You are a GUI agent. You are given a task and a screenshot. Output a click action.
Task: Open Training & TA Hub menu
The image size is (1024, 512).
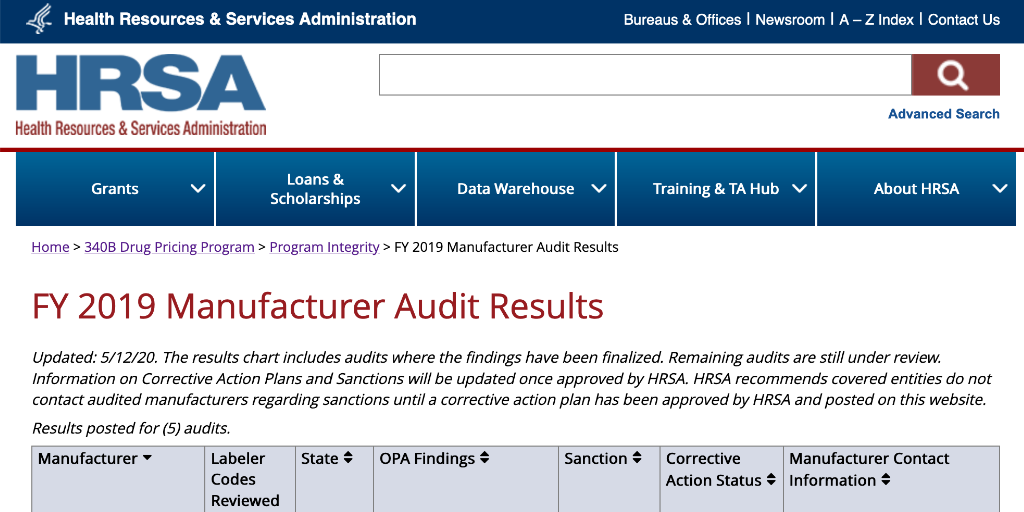click(716, 189)
